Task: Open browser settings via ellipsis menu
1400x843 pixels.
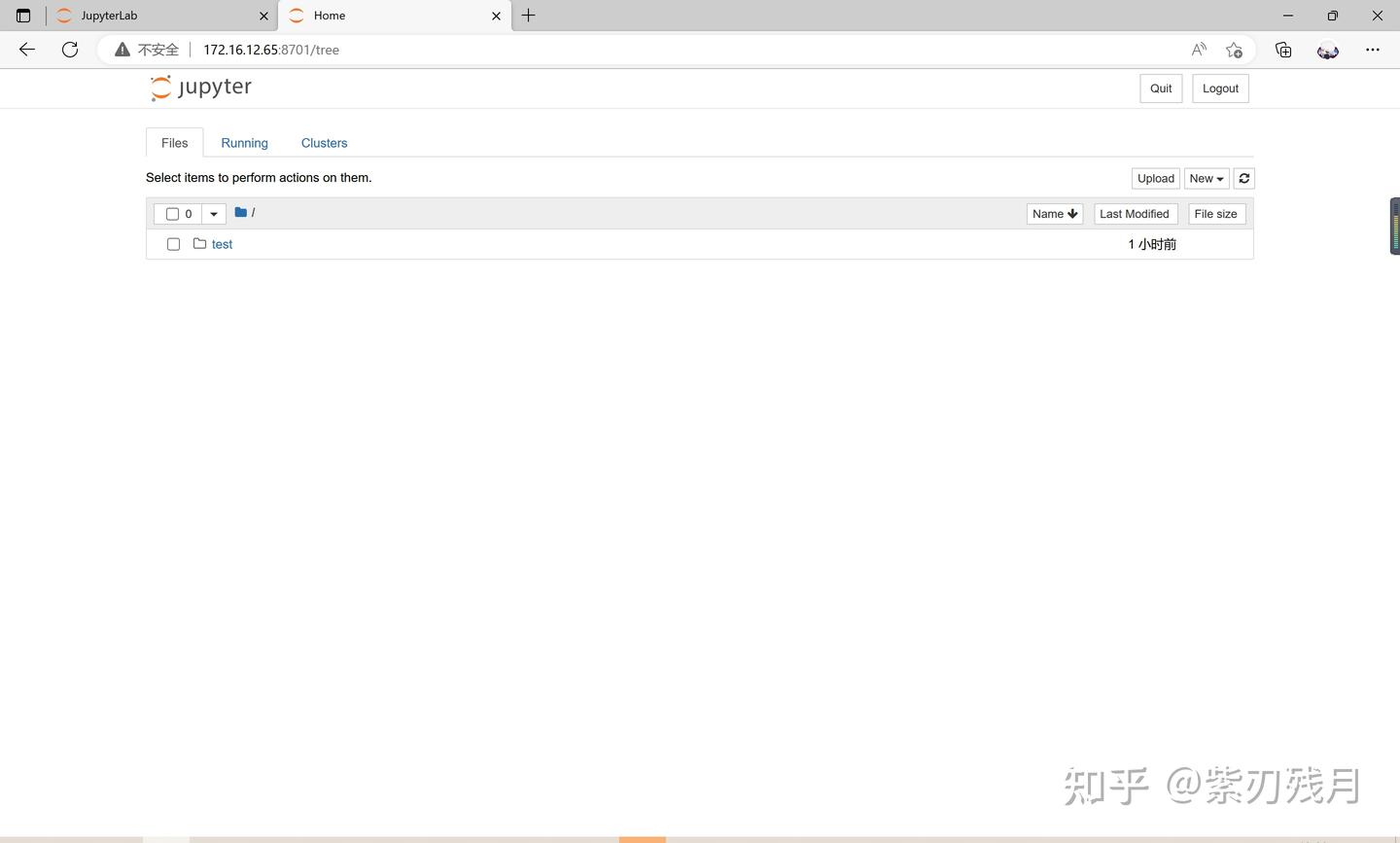Action: coord(1373,50)
